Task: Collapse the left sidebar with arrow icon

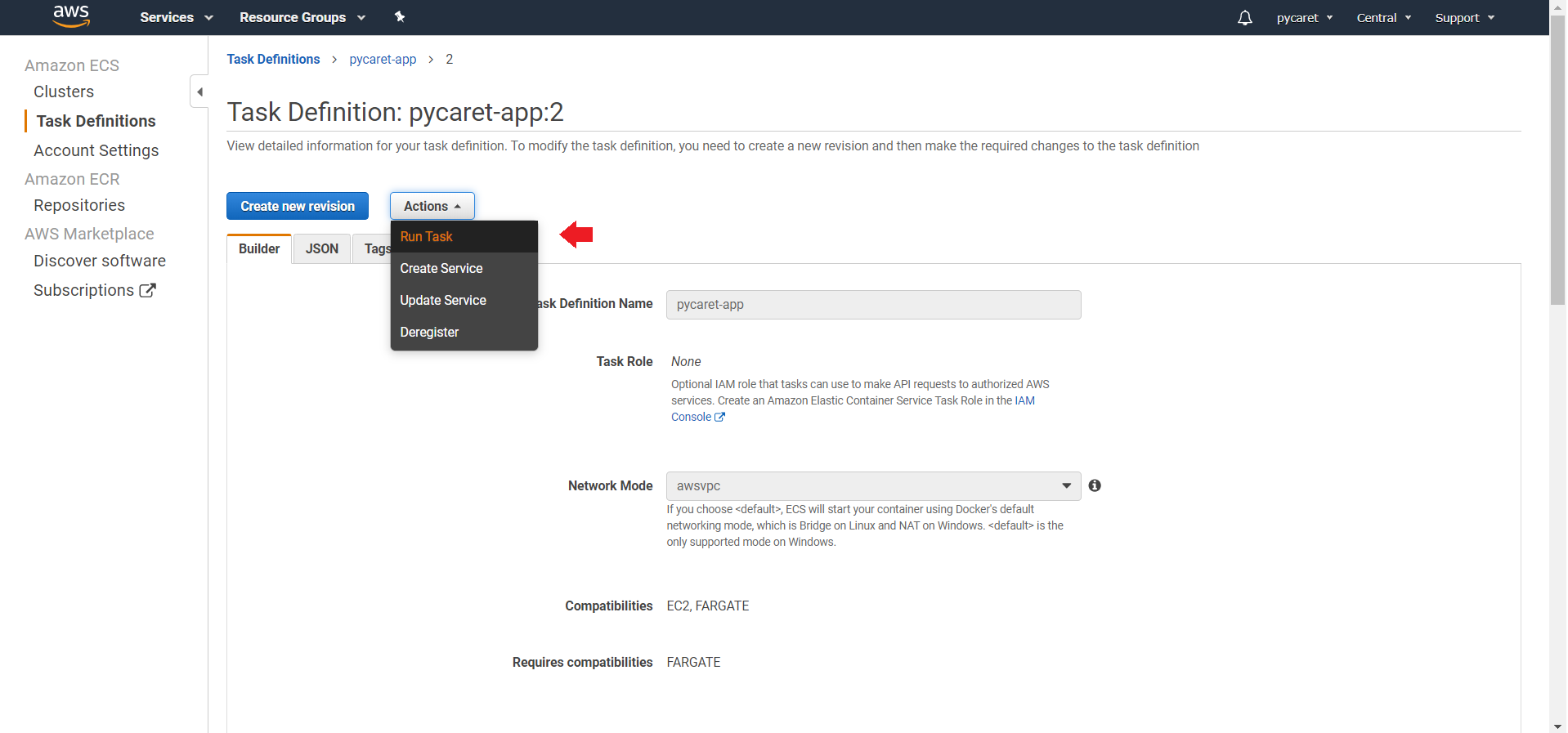Action: click(x=199, y=92)
